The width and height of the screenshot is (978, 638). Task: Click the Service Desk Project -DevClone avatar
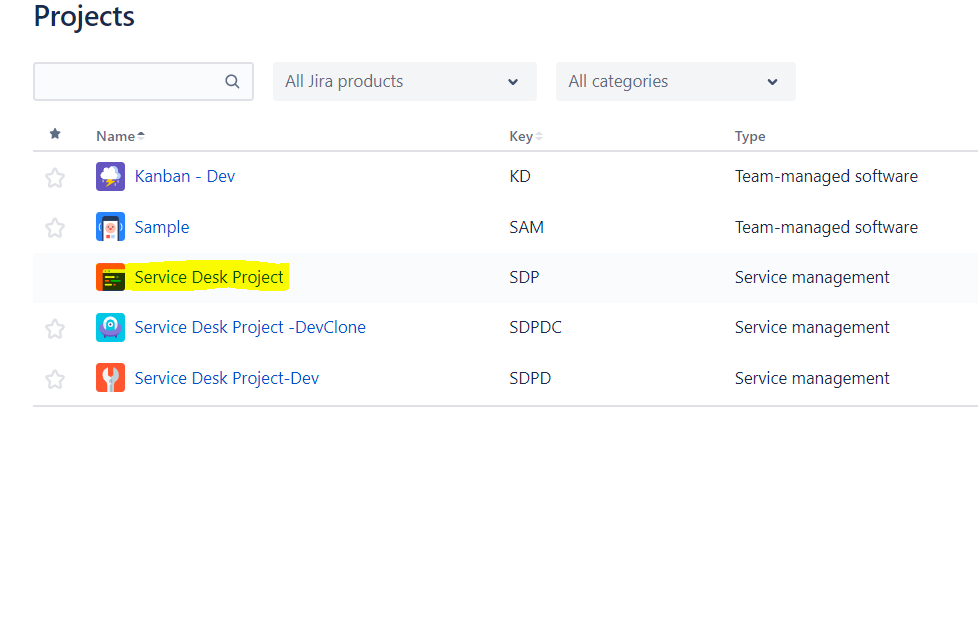(110, 327)
